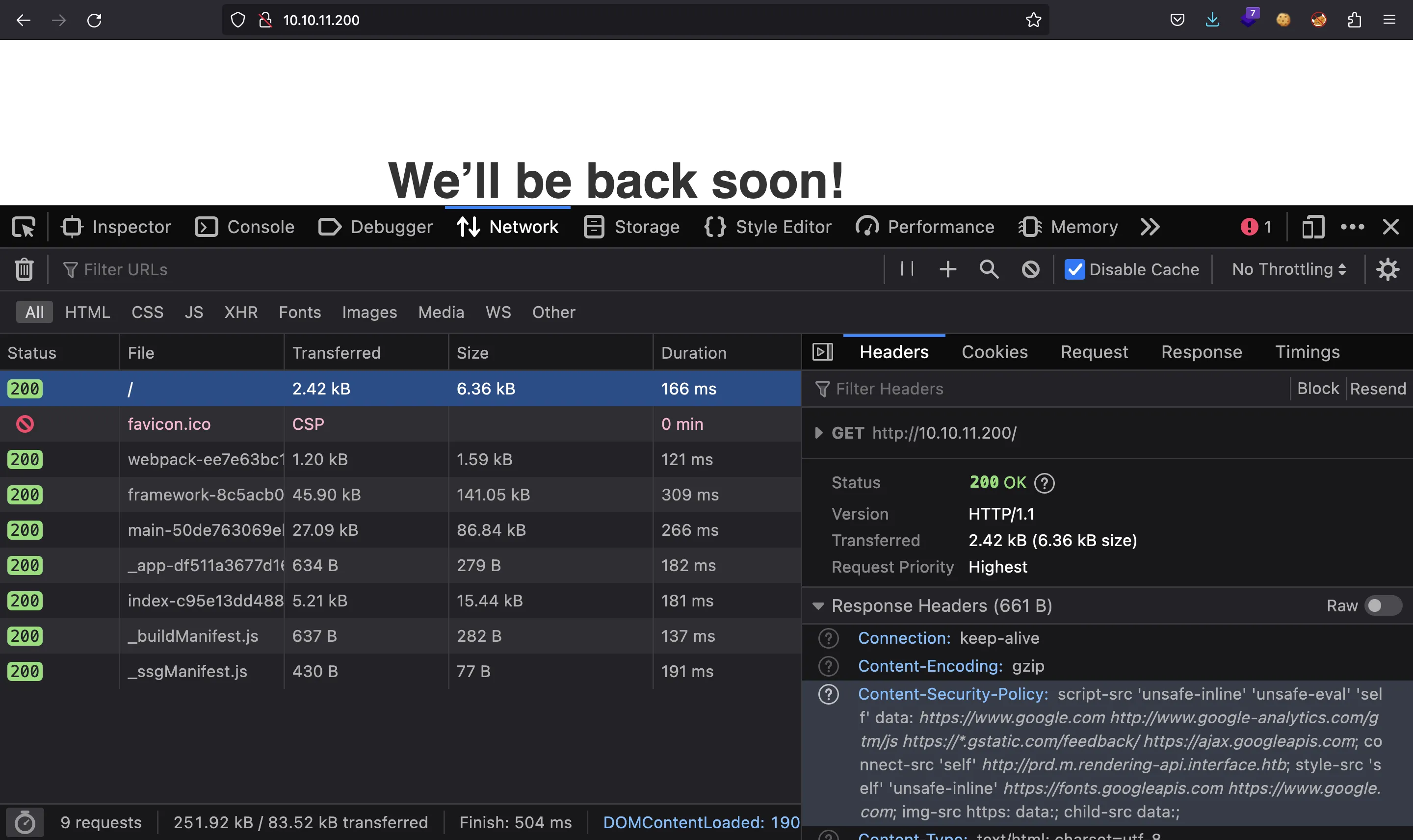Filter requests by XHR type
Screen dimensions: 1413x840
(x=241, y=312)
